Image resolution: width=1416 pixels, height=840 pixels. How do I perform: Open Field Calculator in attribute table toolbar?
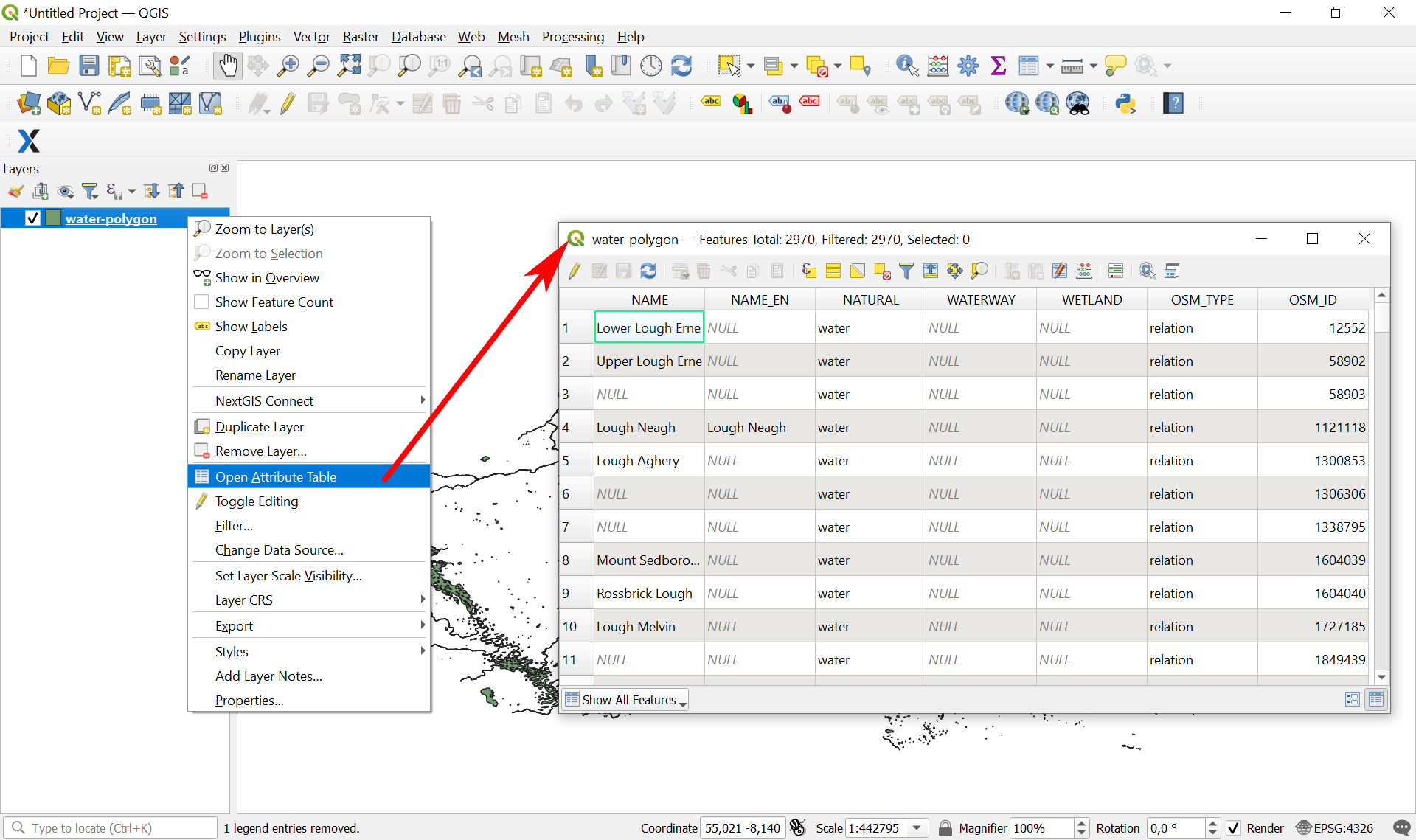click(1083, 271)
